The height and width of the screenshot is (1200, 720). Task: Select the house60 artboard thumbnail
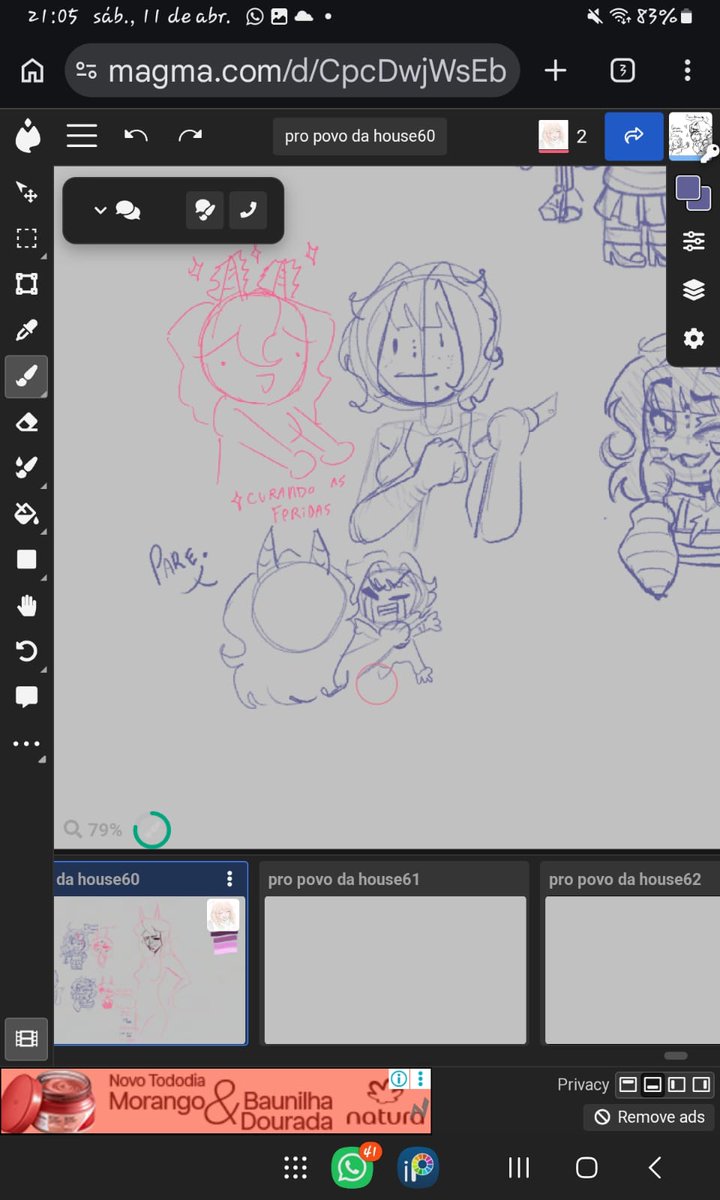click(x=150, y=969)
